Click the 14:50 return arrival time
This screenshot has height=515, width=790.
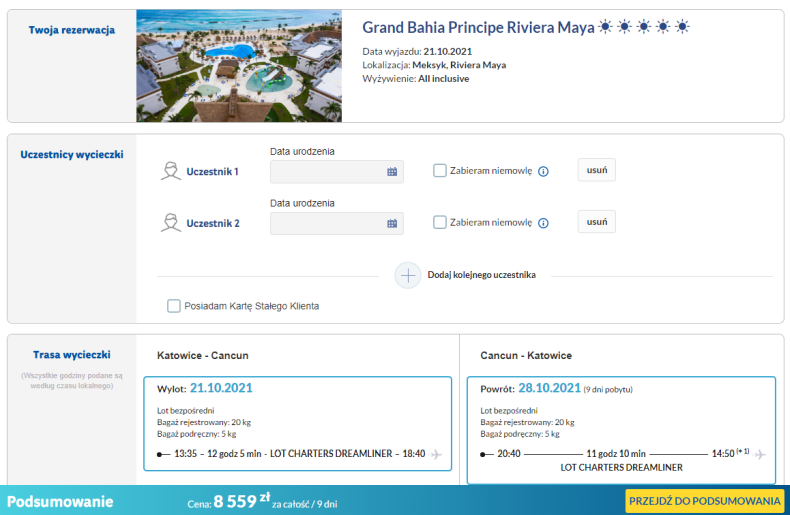click(723, 454)
